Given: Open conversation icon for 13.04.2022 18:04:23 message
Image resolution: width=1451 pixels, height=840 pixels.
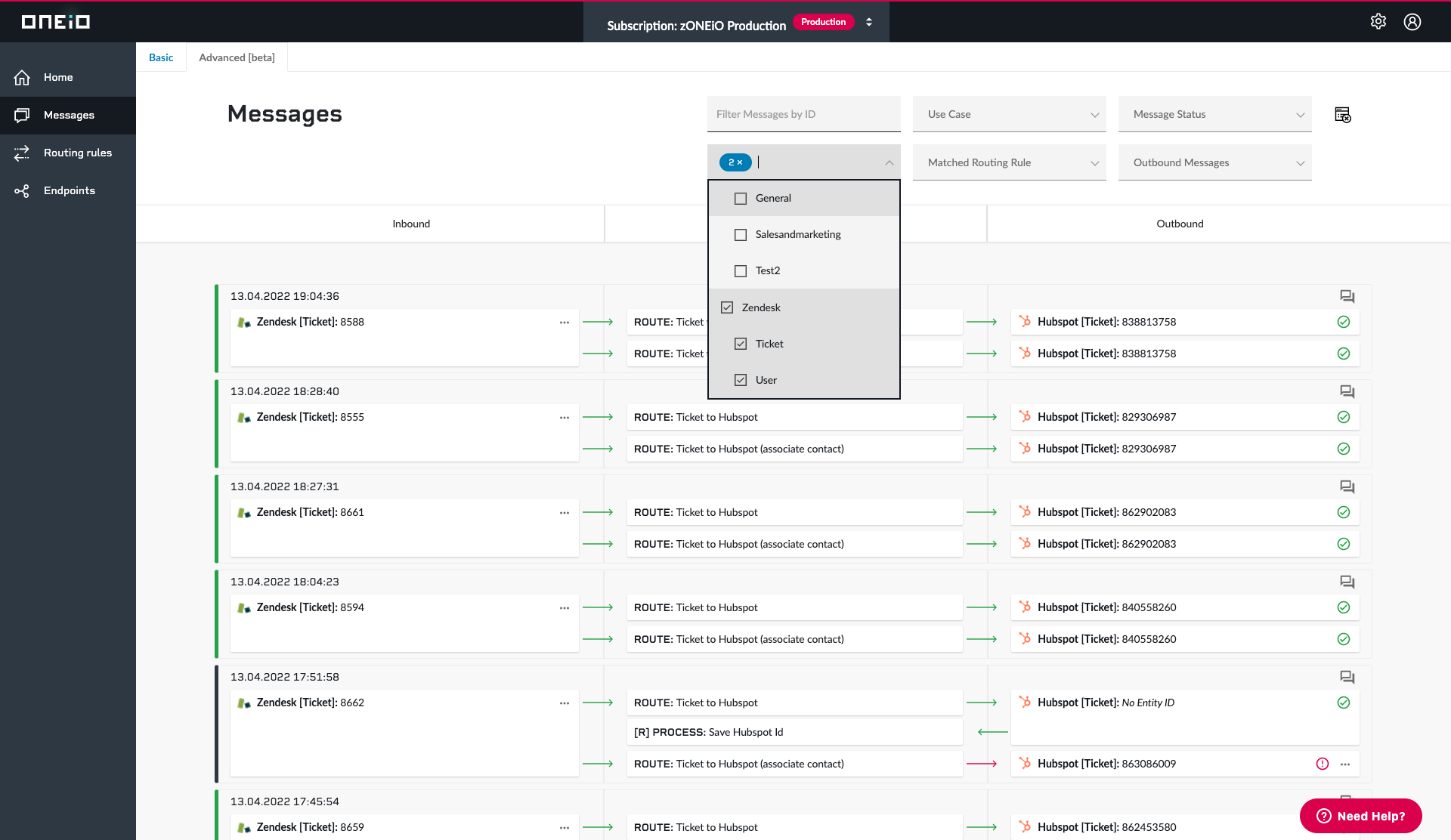Looking at the screenshot, I should (1347, 582).
